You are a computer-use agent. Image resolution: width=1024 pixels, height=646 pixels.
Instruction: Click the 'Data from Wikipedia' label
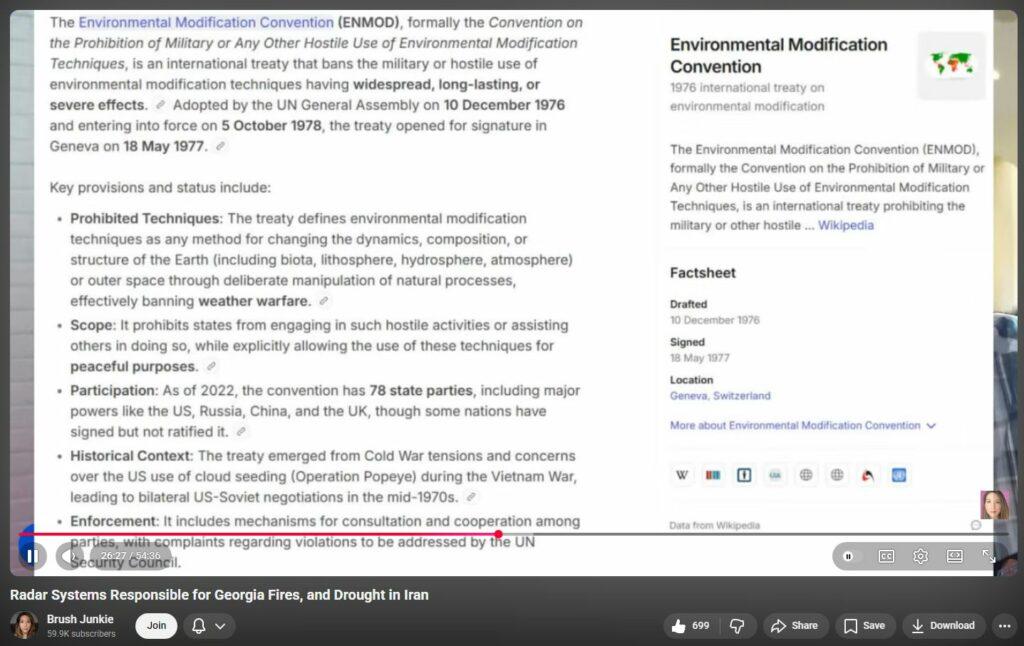pos(714,525)
